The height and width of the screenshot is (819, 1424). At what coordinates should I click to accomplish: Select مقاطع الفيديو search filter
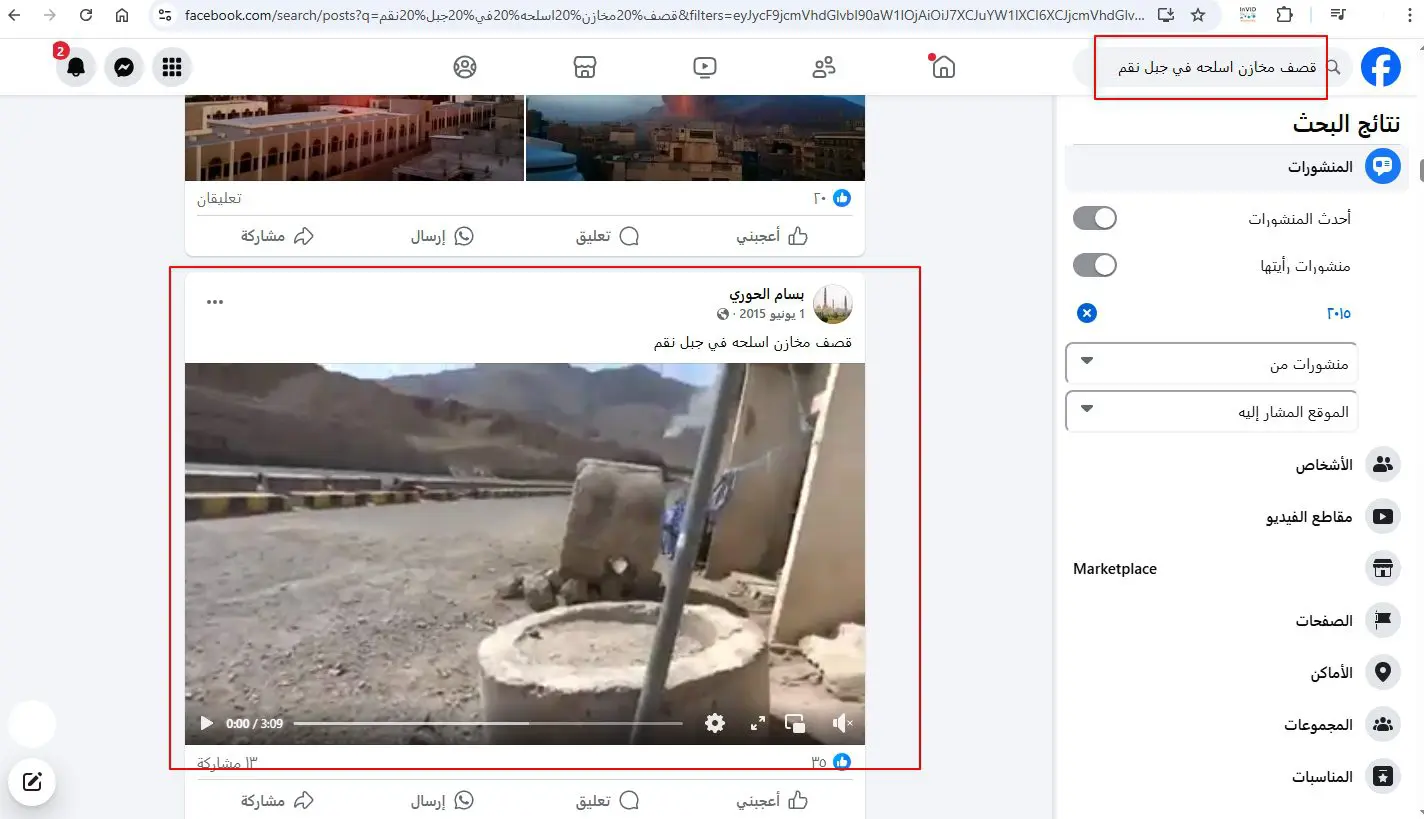1237,517
